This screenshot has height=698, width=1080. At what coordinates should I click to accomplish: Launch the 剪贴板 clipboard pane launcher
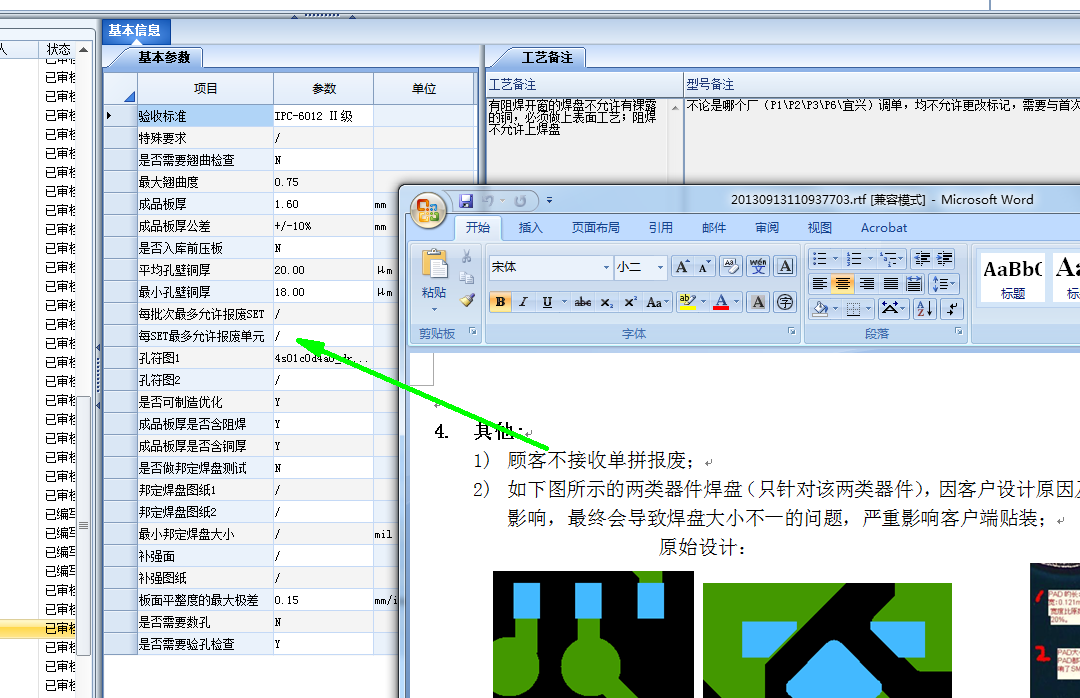pyautogui.click(x=472, y=332)
